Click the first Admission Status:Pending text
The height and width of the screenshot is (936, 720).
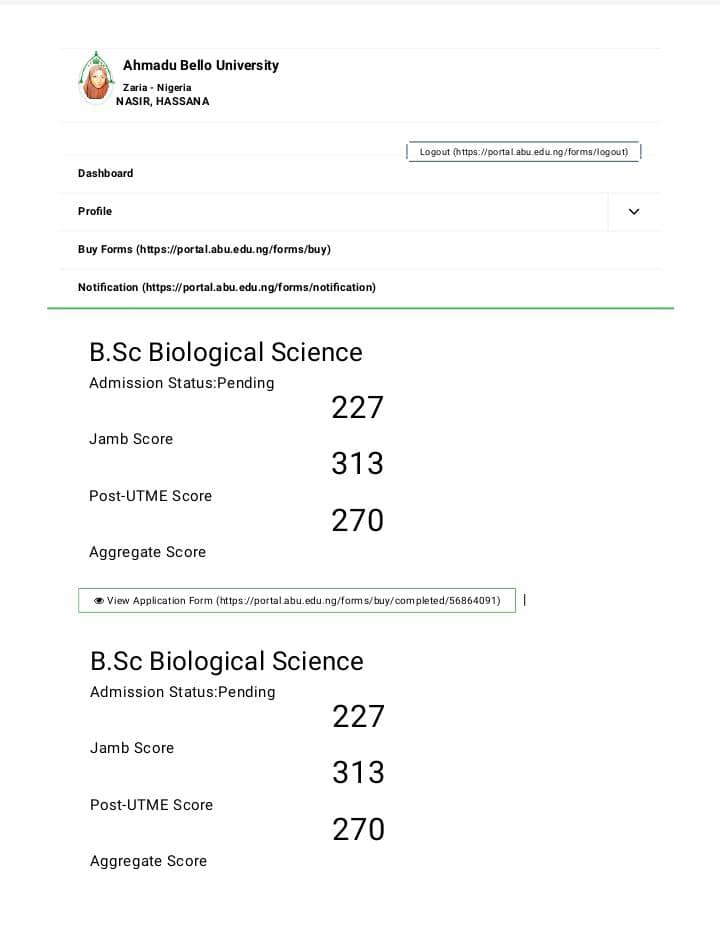182,383
